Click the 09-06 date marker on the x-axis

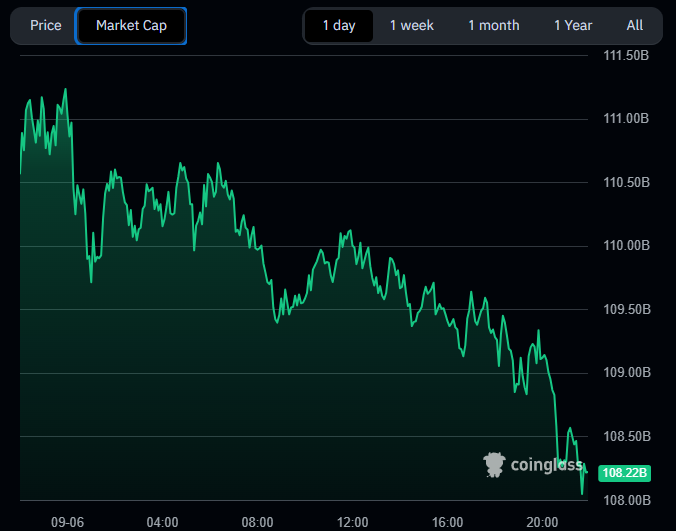pyautogui.click(x=68, y=521)
